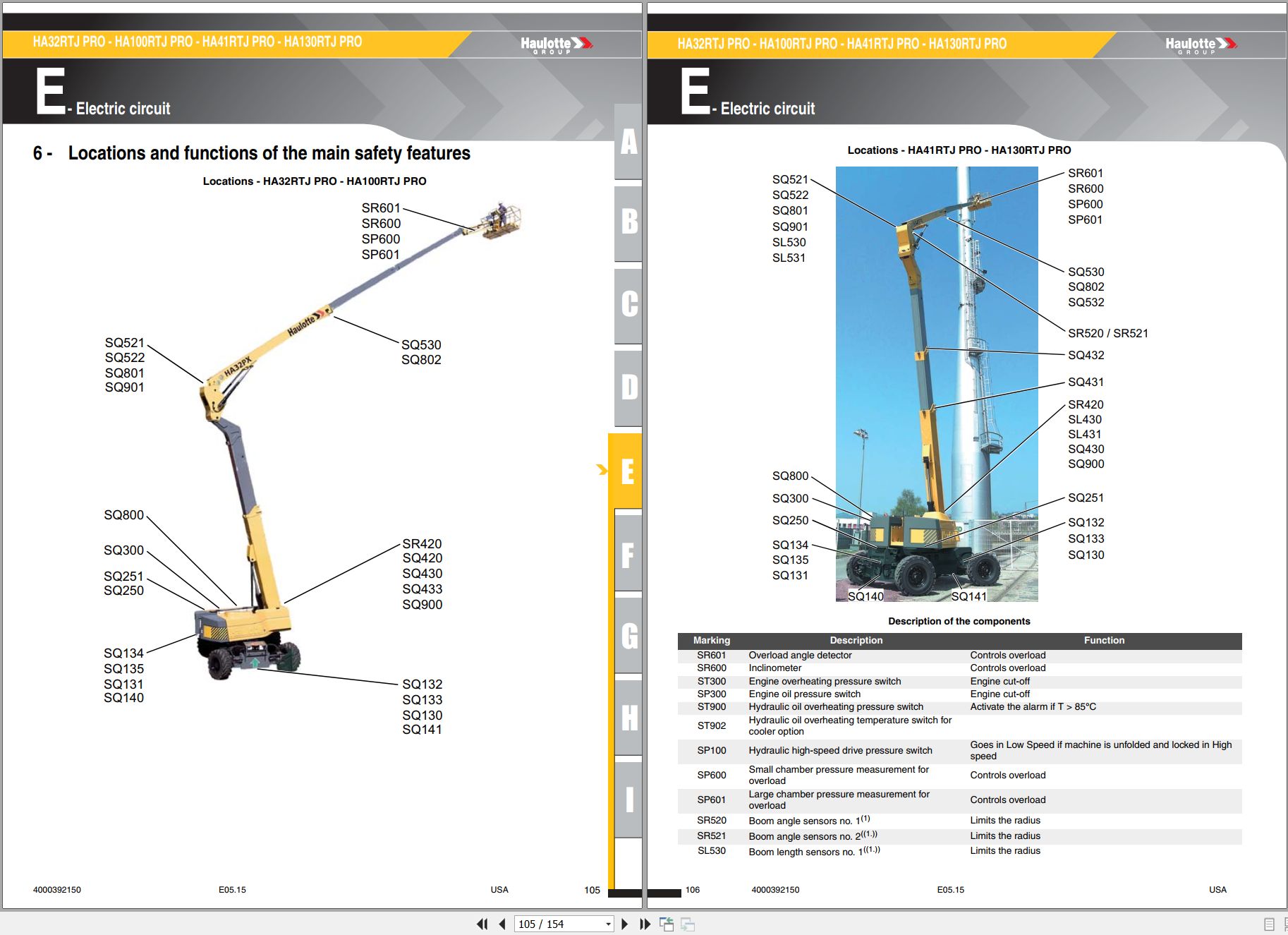Click the SQ432 label on right page
The height and width of the screenshot is (935, 1288).
pos(1086,356)
